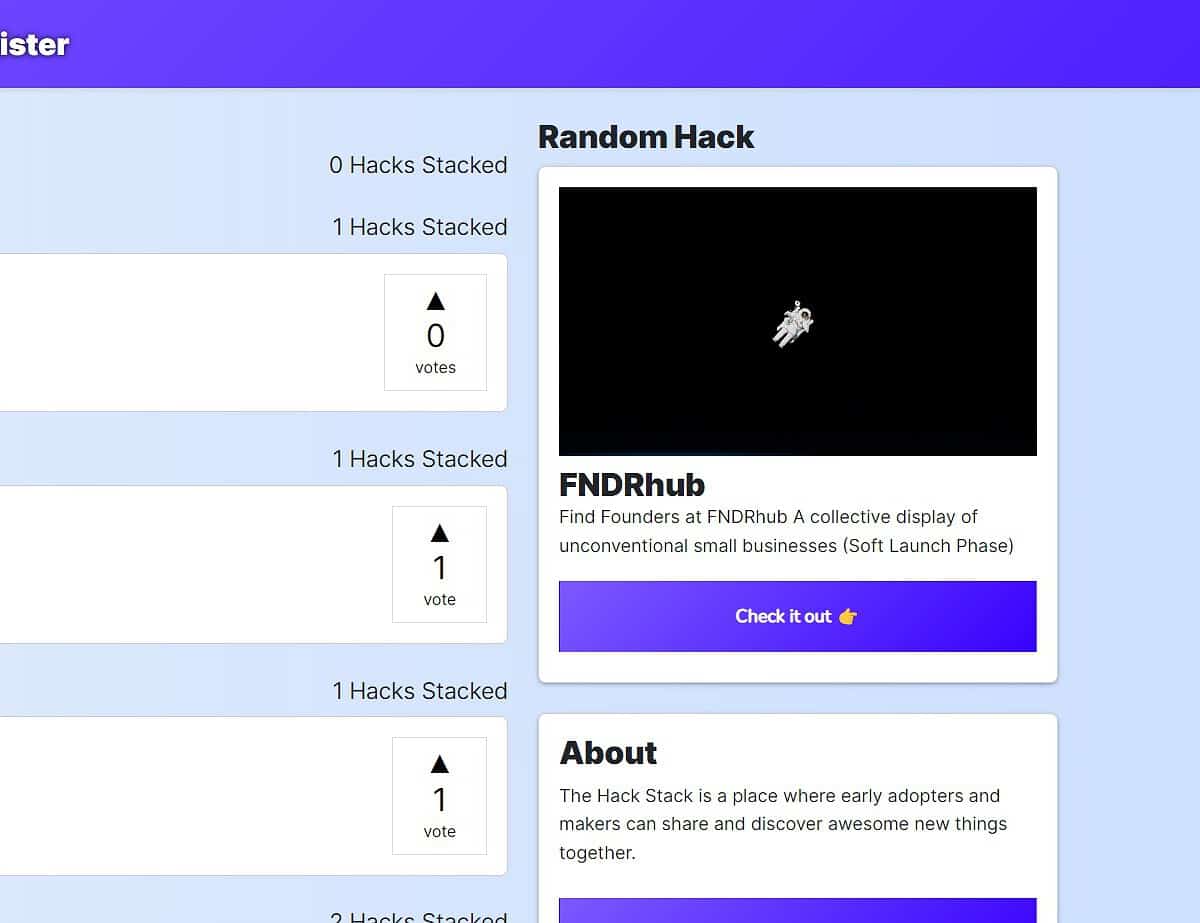This screenshot has width=1200, height=923.
Task: Click the 1 vote count in the third card
Action: (x=439, y=798)
